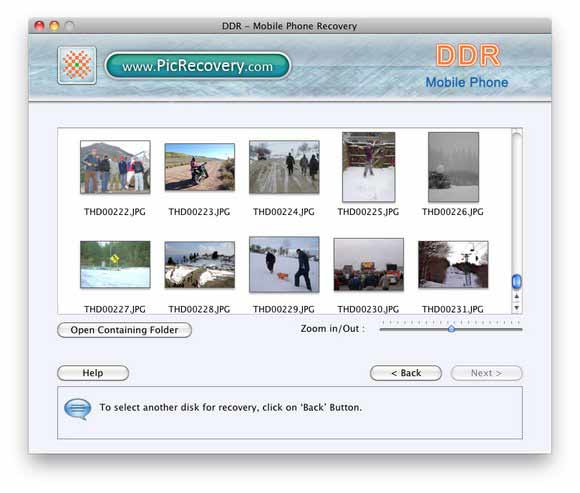Select thumbnail of THD00228.JPG
580x493 pixels.
click(199, 264)
